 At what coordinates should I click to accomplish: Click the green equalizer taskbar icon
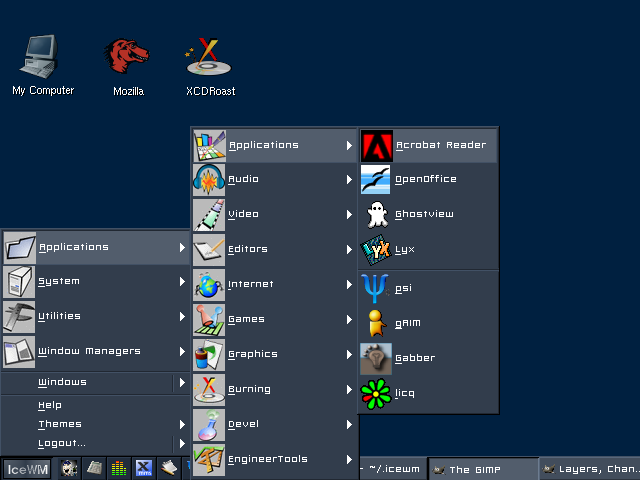click(x=119, y=469)
